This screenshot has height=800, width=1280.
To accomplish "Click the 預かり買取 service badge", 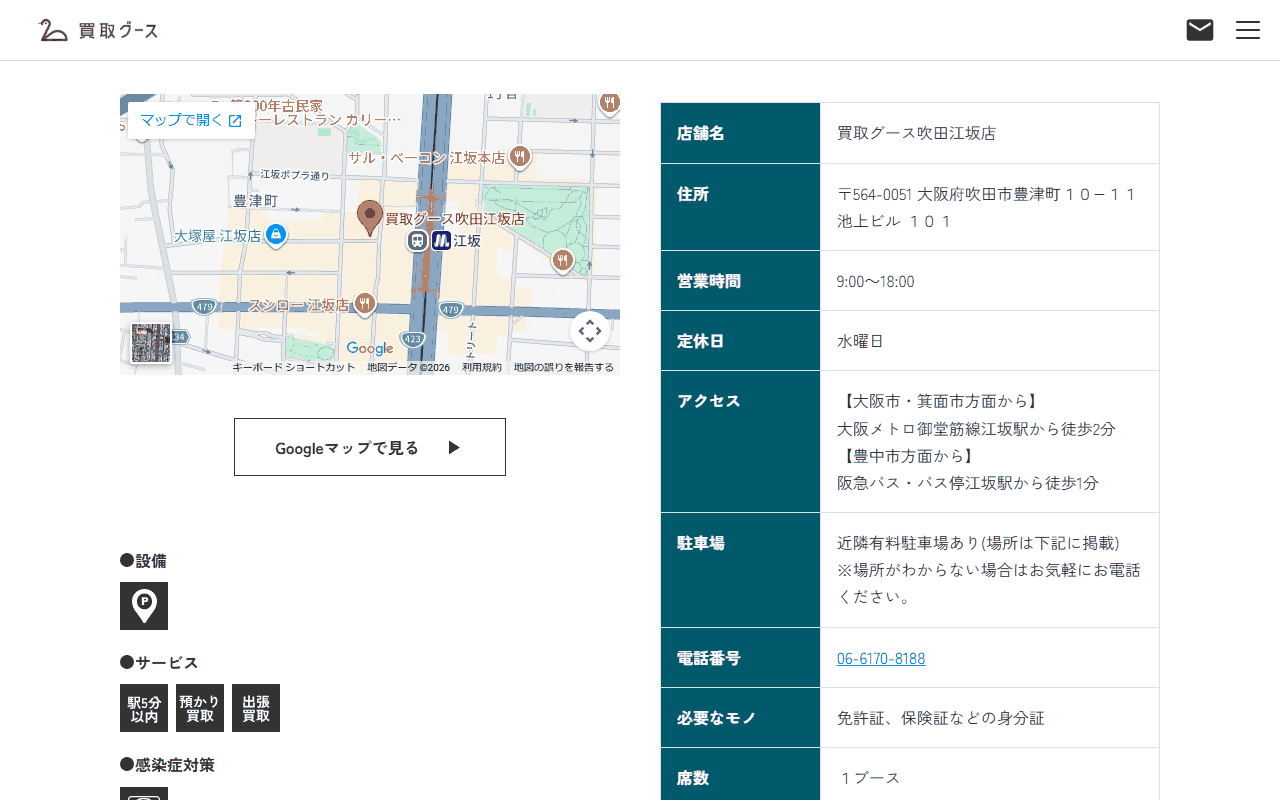I will click(200, 708).
